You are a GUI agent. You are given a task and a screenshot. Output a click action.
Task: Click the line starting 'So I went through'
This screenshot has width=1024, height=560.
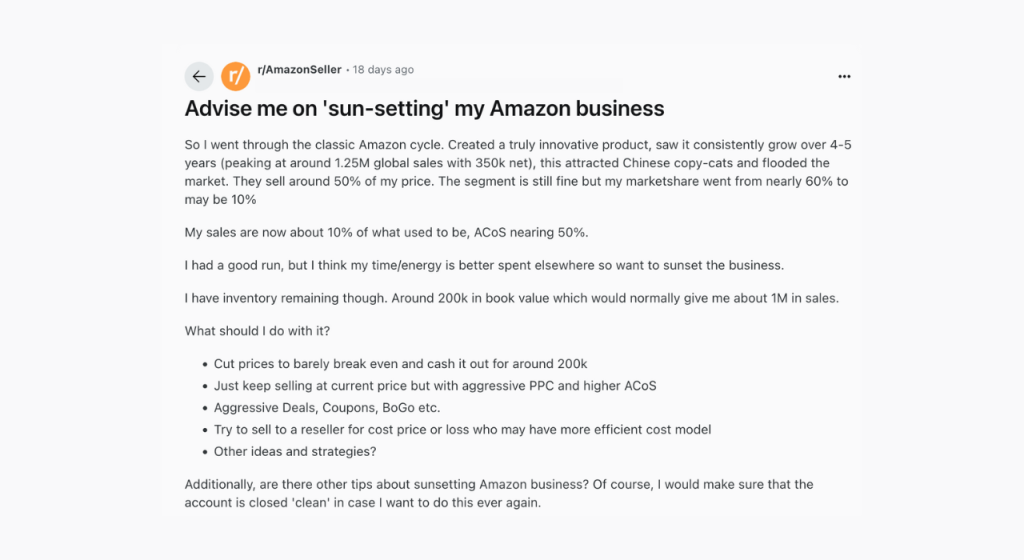point(518,145)
